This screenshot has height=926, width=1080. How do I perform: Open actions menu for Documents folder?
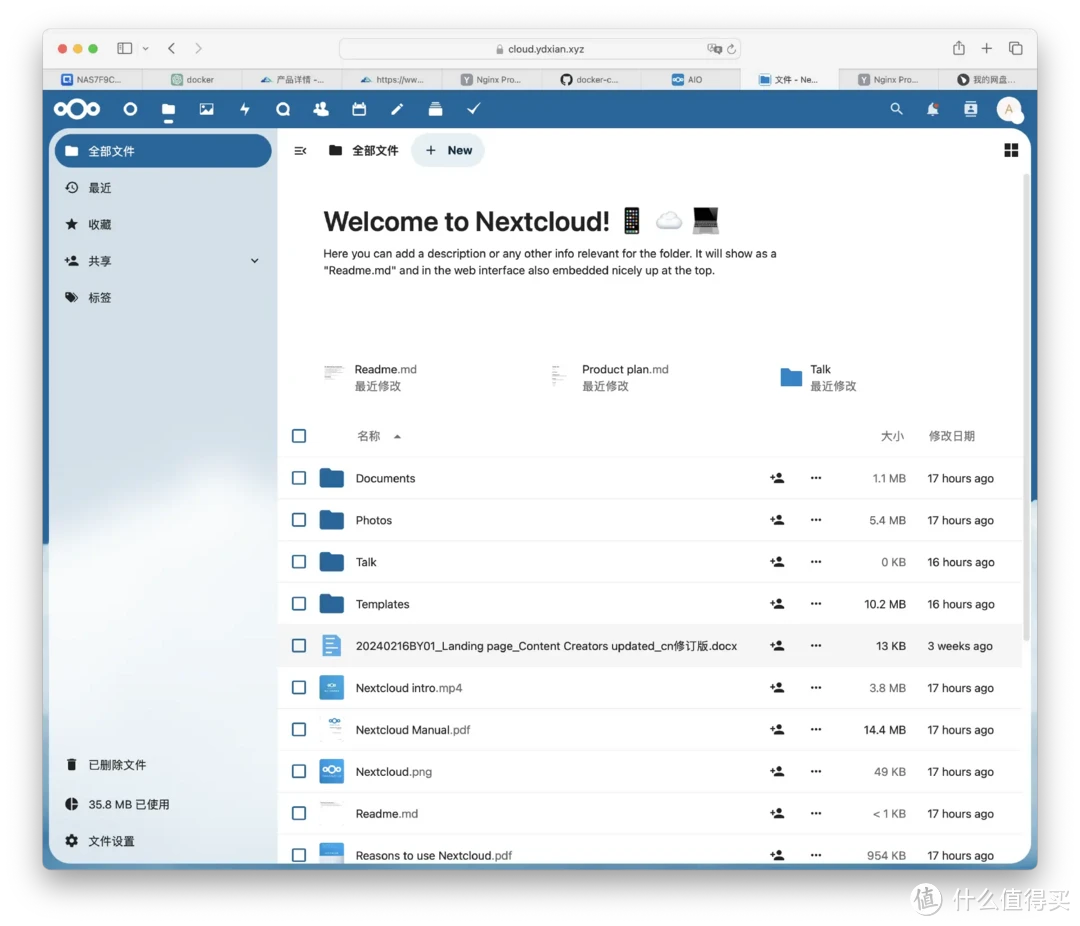coord(816,478)
